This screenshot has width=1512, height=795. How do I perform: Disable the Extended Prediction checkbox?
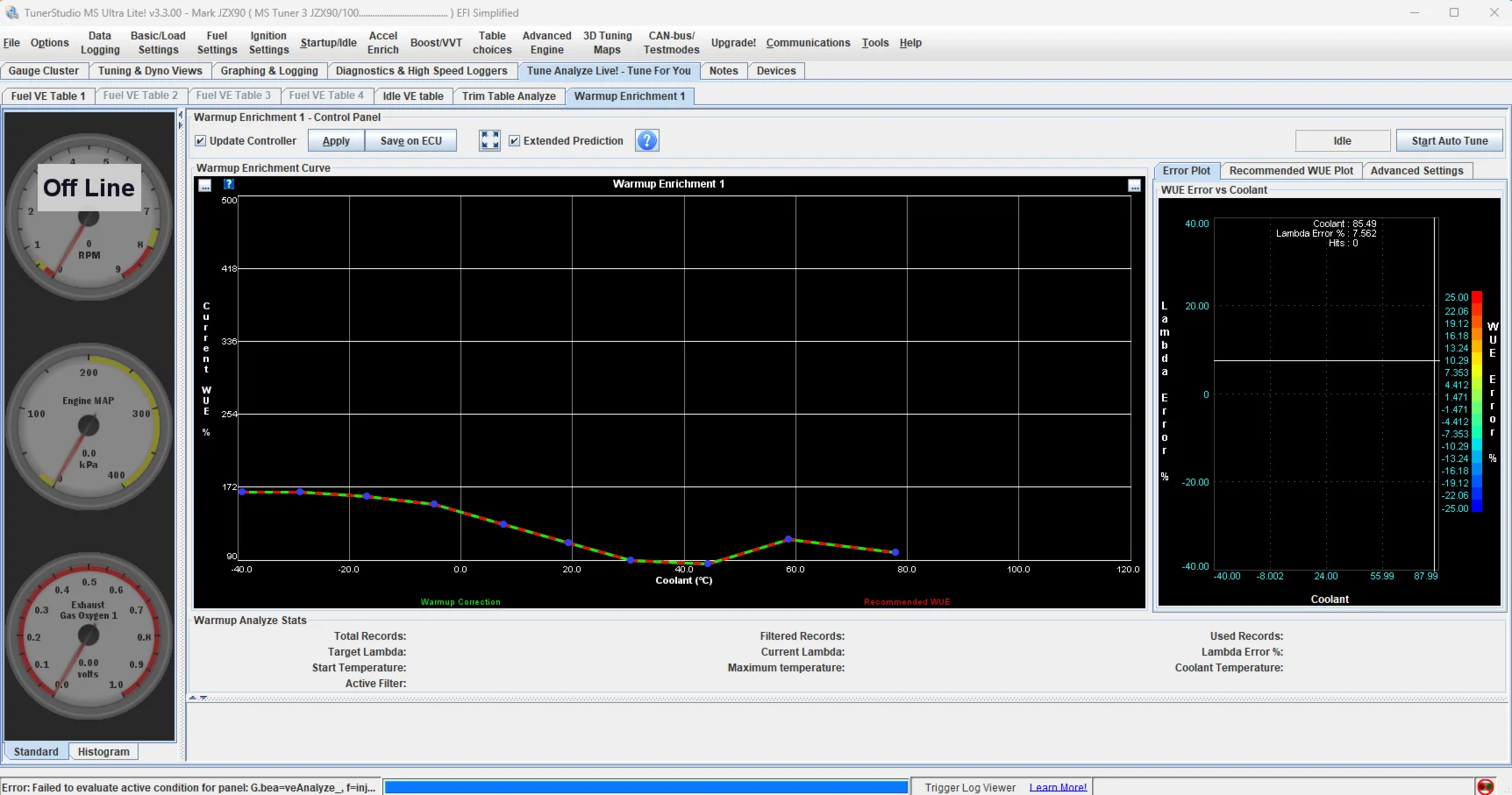[515, 141]
